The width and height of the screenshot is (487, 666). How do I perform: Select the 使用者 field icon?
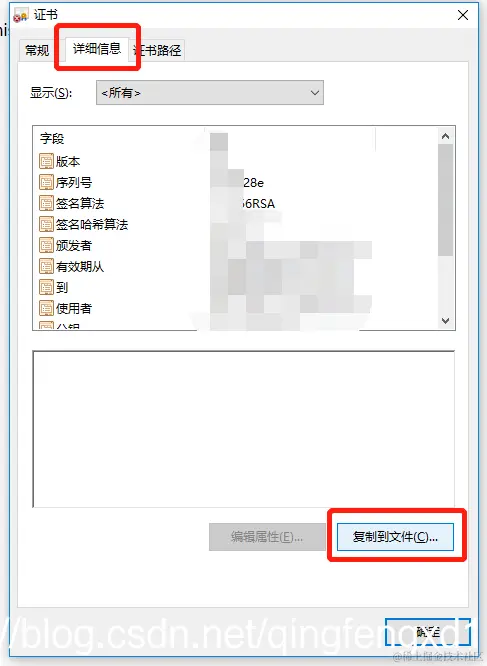(x=46, y=308)
